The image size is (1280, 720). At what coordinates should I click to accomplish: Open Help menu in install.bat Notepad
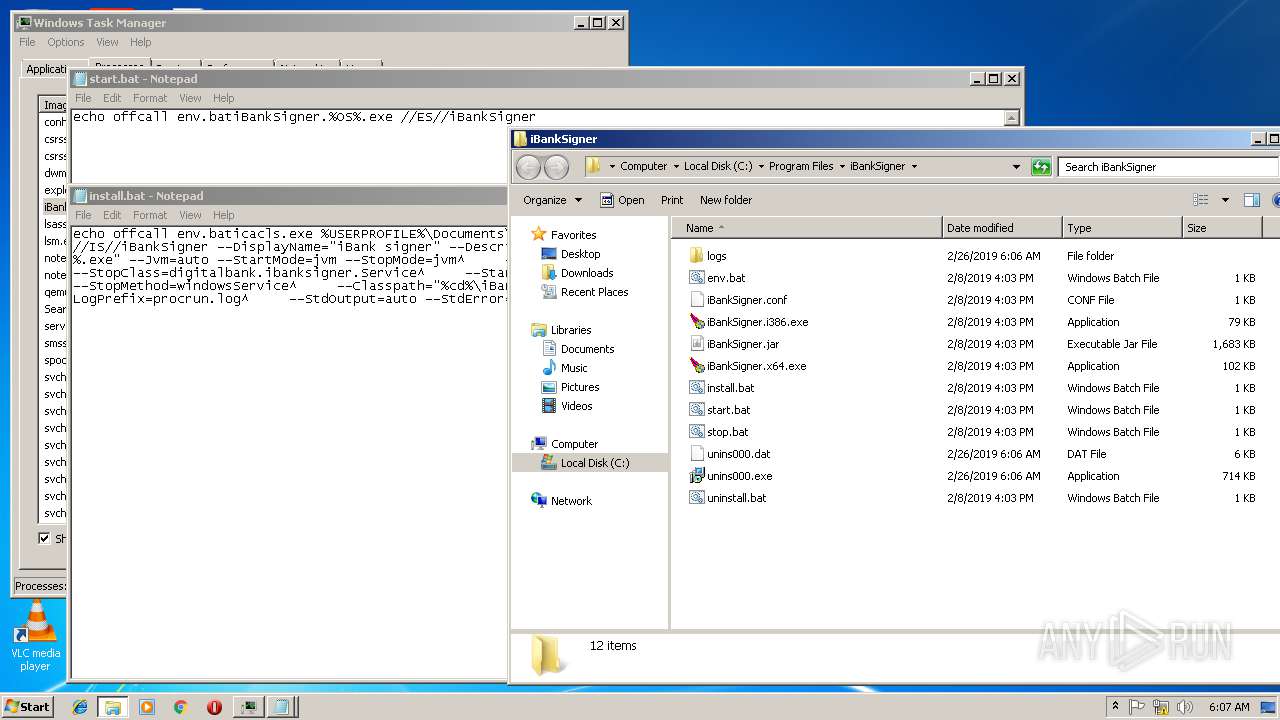coord(223,215)
